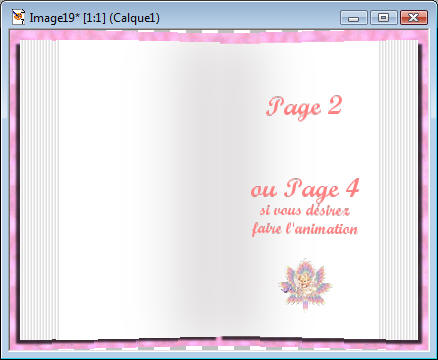Image resolution: width=438 pixels, height=360 pixels.
Task: Click the Image19 title bar text
Action: coord(95,18)
